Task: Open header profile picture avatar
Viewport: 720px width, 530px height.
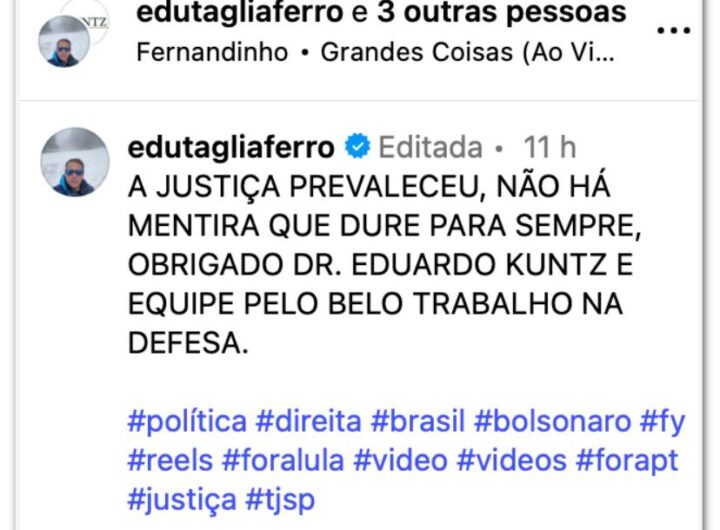Action: (x=64, y=41)
